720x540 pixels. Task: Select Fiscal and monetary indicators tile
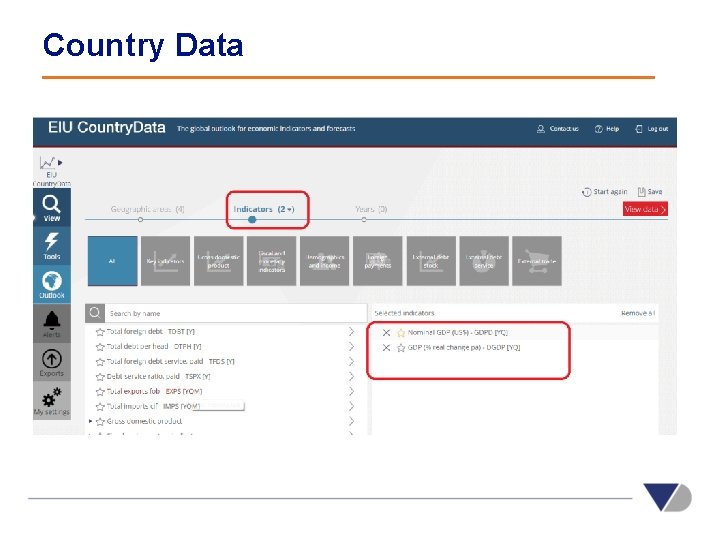(x=271, y=261)
